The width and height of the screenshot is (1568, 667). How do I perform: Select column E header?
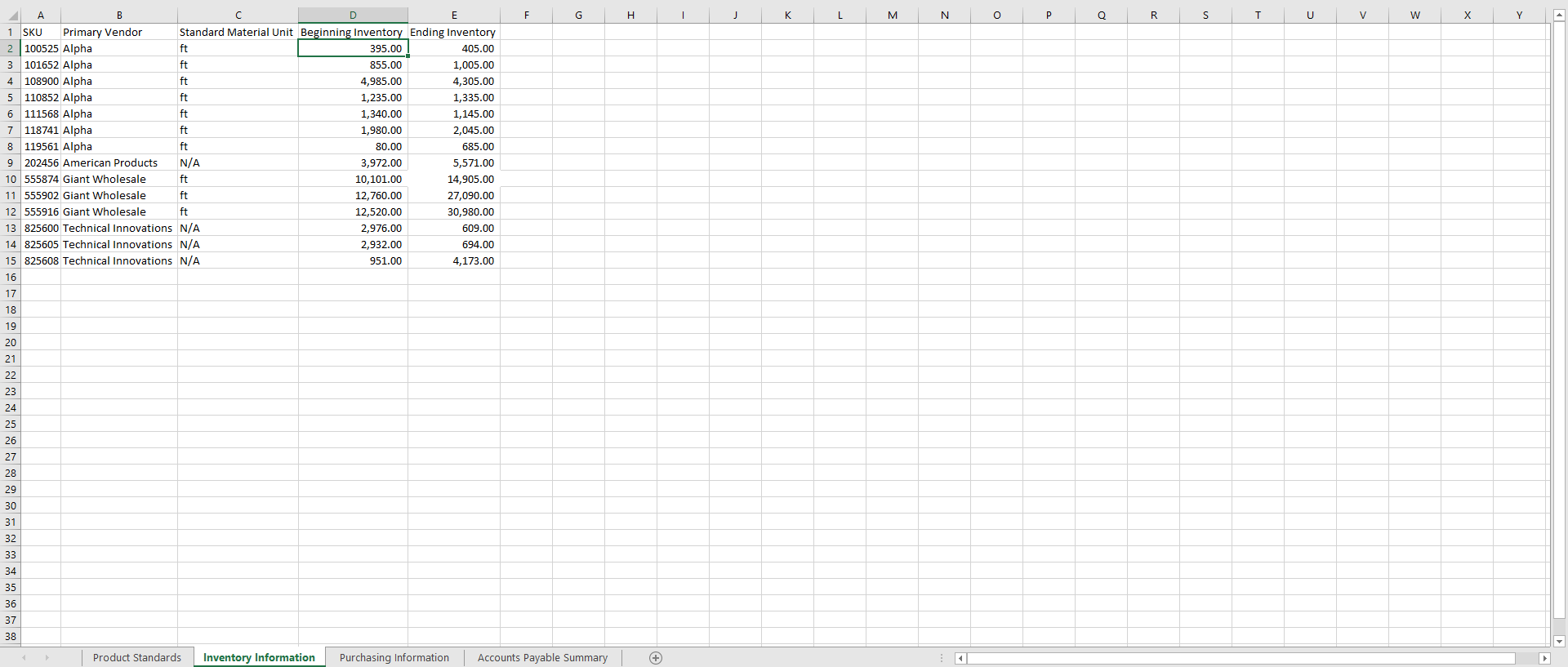click(454, 16)
